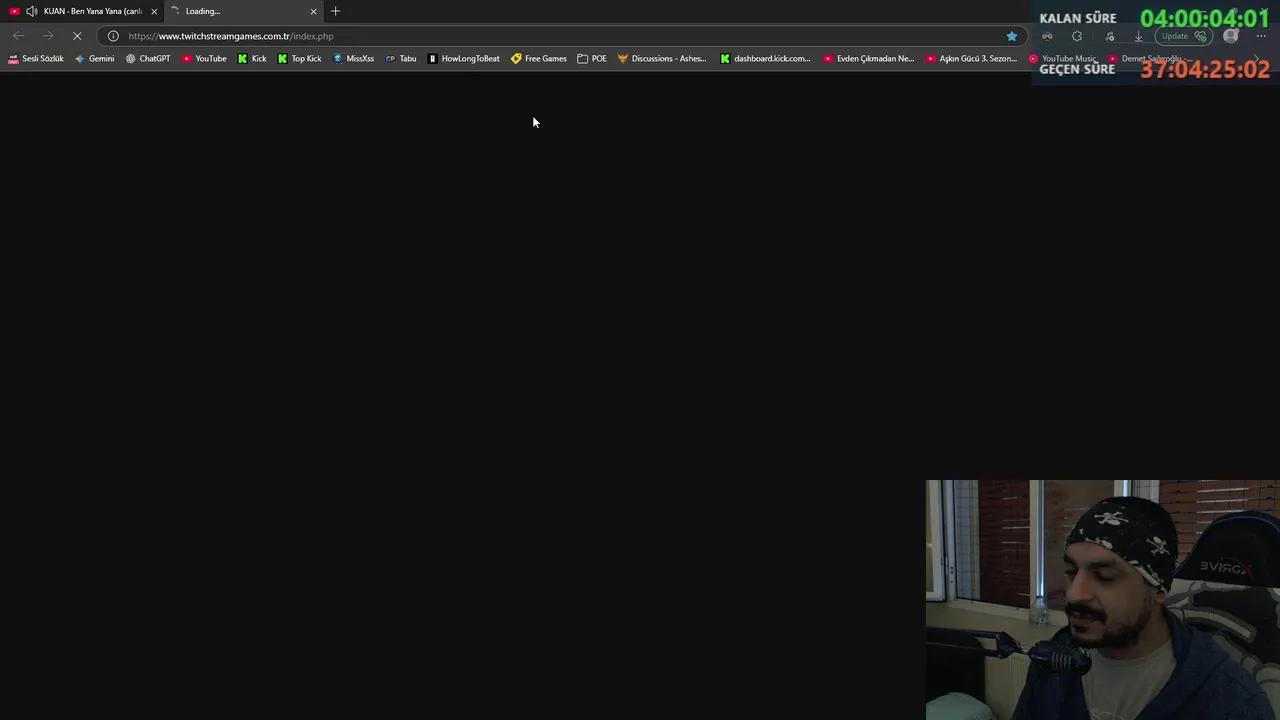This screenshot has height=720, width=1280.
Task: Show more bookmarks with the chevron
Action: [1257, 58]
